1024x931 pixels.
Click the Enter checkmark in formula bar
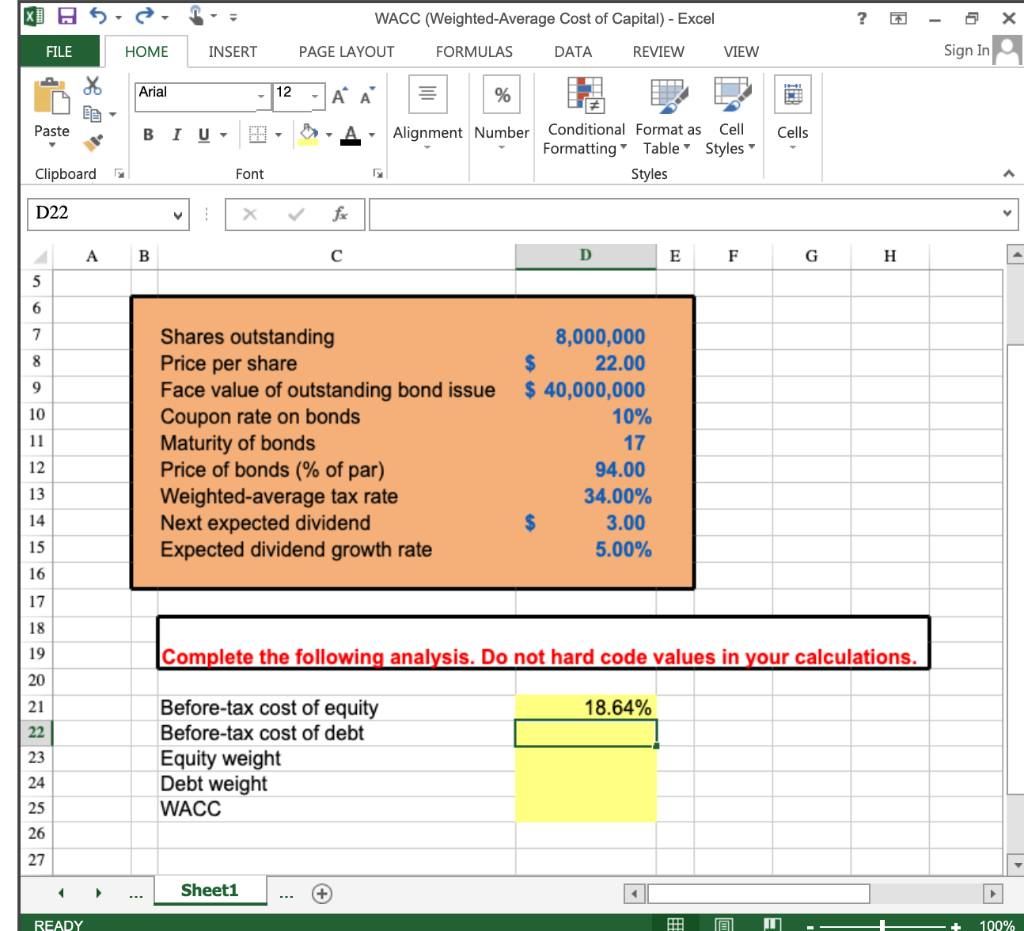click(296, 214)
